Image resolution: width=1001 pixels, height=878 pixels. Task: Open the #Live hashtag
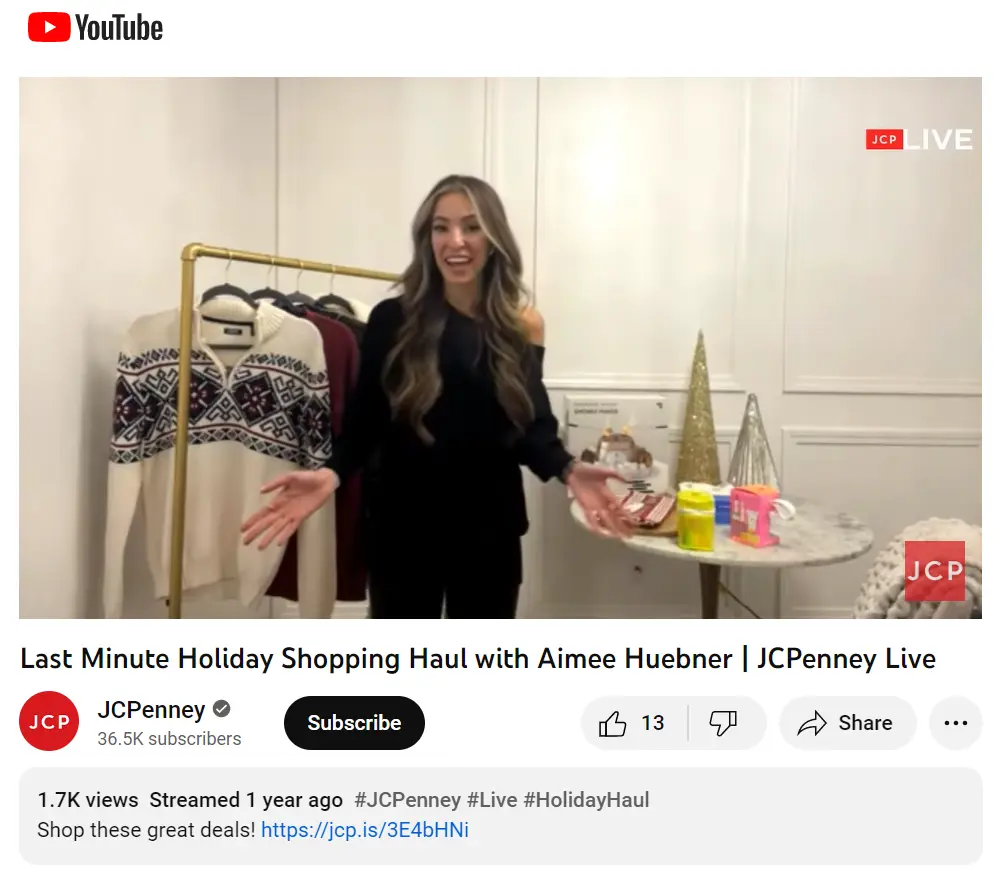click(x=492, y=799)
